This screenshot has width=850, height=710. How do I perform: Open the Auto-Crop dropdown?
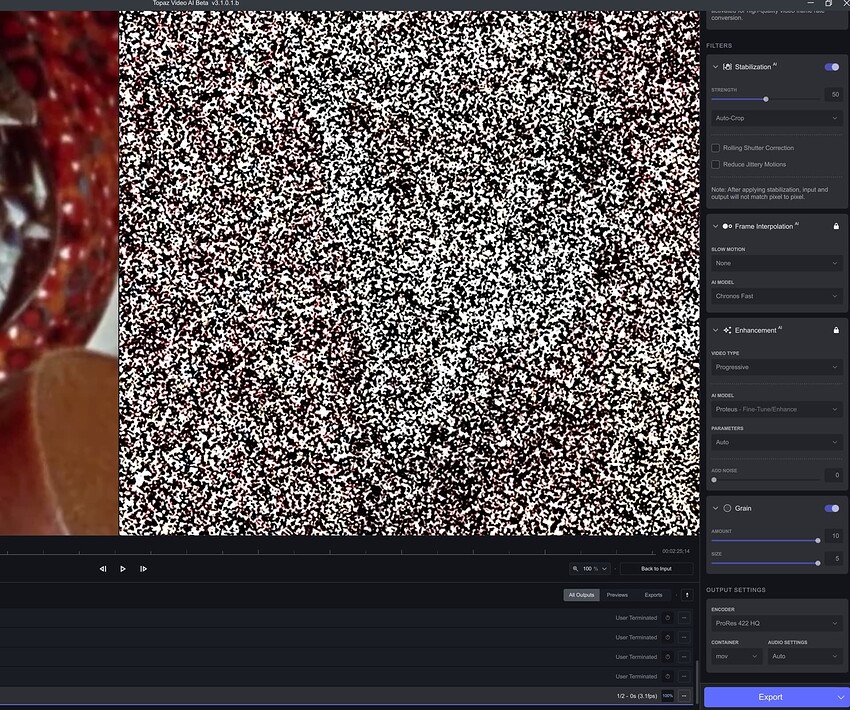(776, 118)
